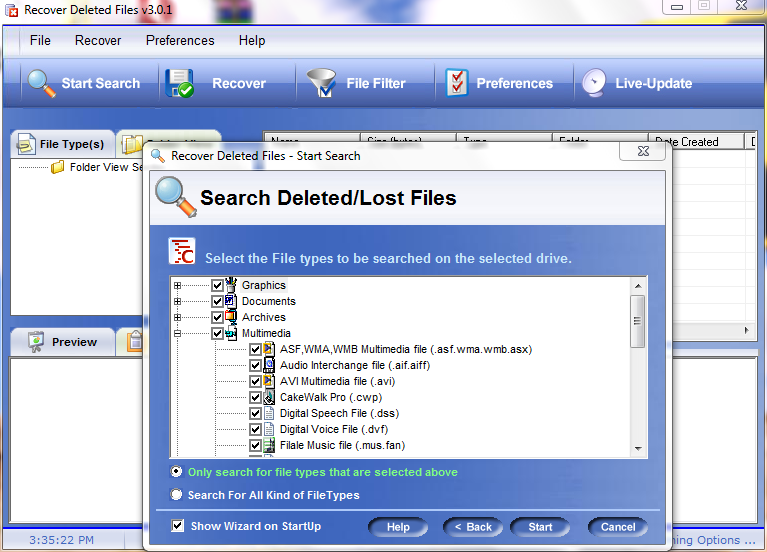
Task: Click the 3:35:22 PM status bar clock
Action: pyautogui.click(x=61, y=540)
